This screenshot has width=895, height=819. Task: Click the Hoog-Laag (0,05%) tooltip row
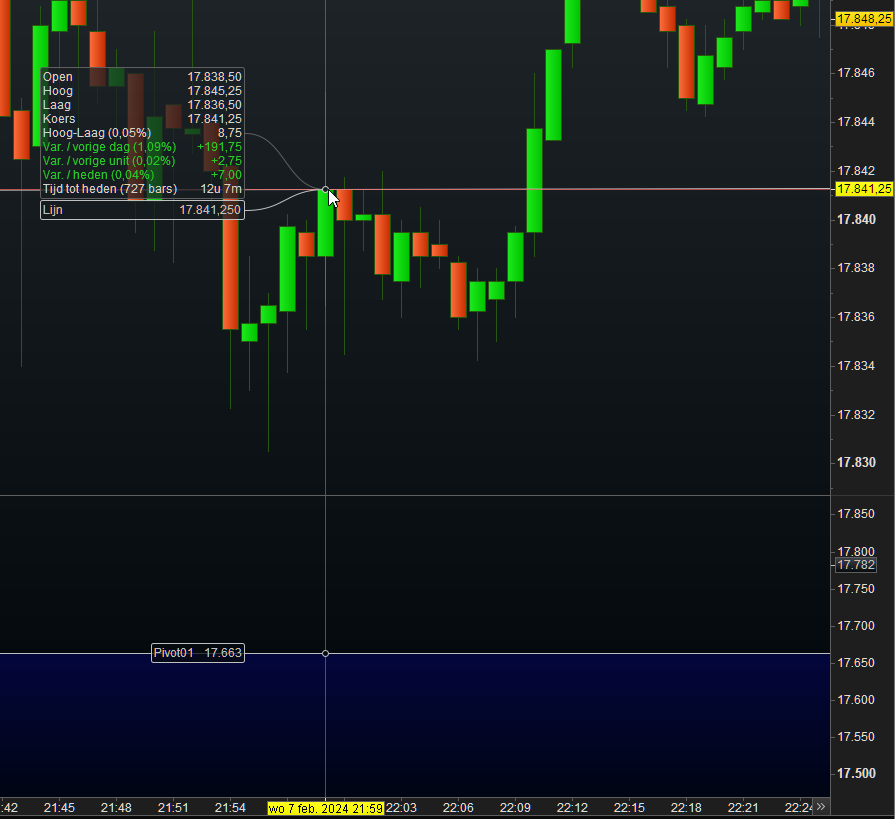coord(142,133)
